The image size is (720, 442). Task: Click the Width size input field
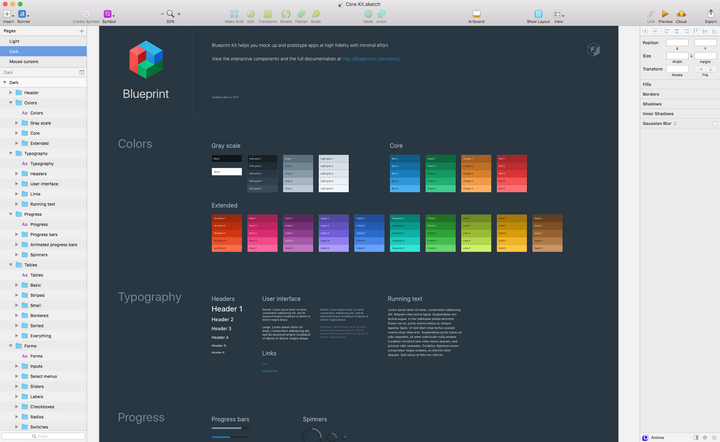(x=677, y=56)
